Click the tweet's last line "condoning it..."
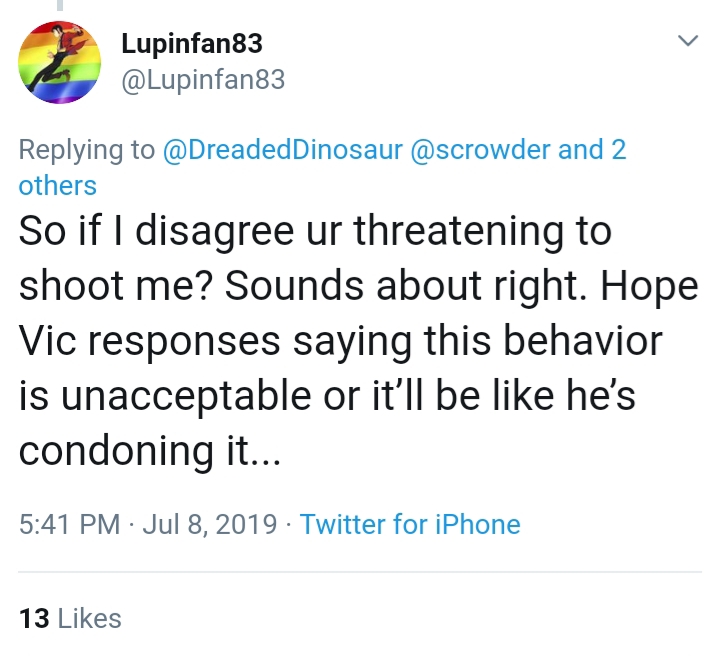Image resolution: width=720 pixels, height=657 pixels. click(x=150, y=451)
